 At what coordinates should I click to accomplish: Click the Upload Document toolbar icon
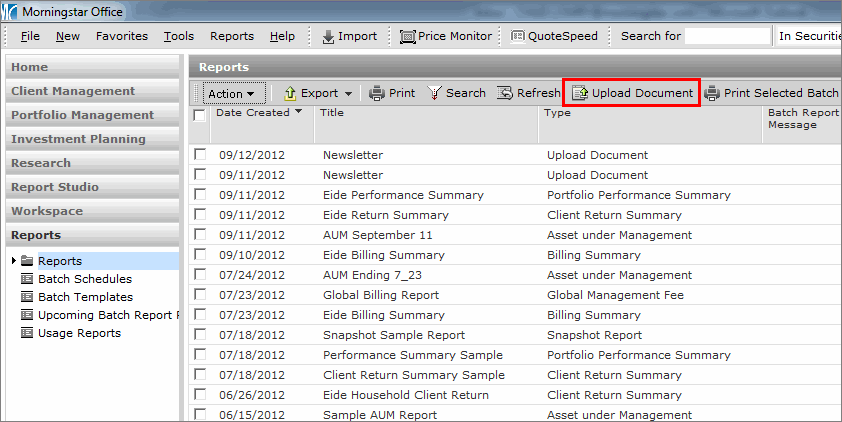[580, 93]
